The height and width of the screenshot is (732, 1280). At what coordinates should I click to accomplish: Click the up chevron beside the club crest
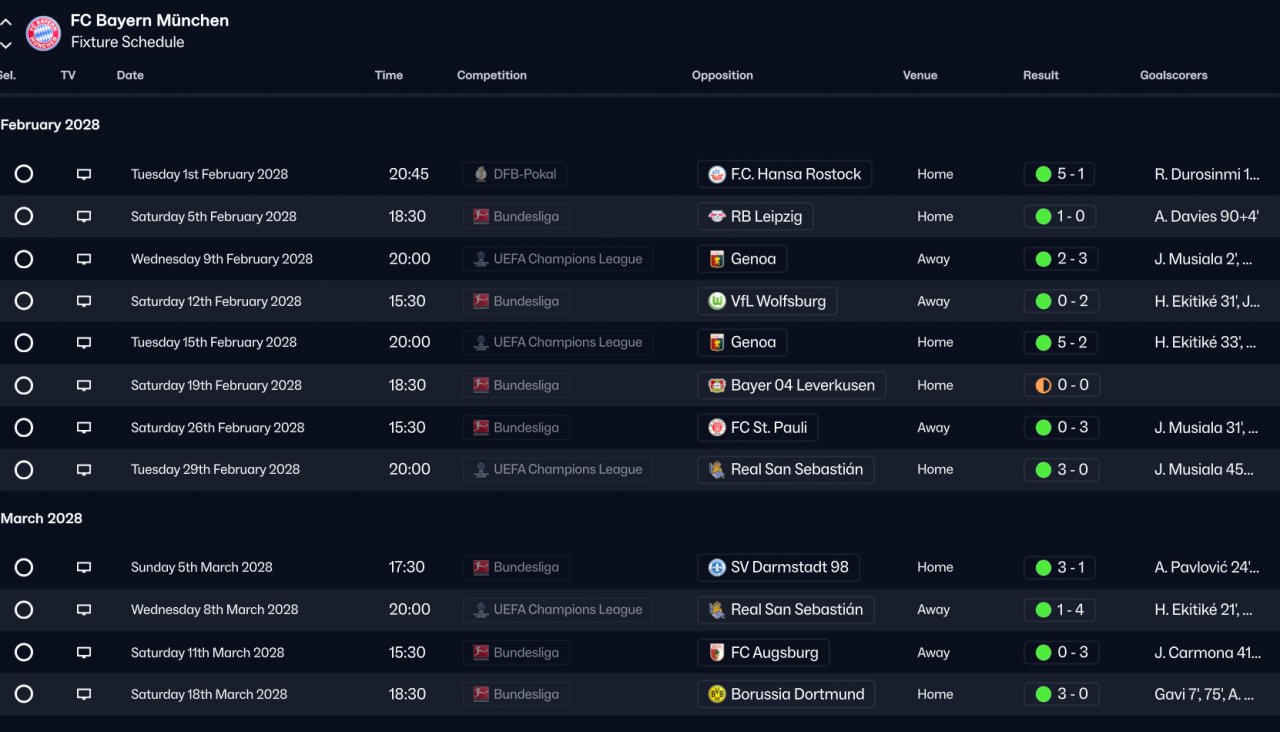pos(6,22)
